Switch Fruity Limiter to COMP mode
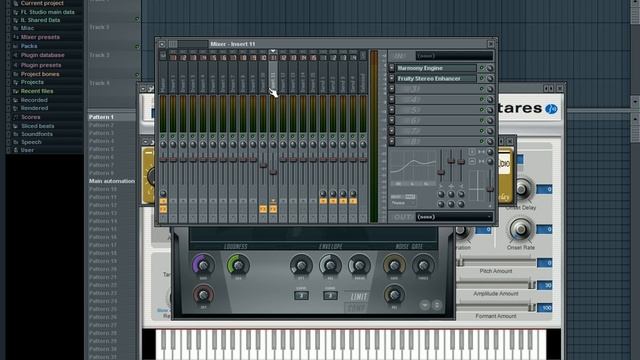The image size is (640, 360). pos(356,308)
